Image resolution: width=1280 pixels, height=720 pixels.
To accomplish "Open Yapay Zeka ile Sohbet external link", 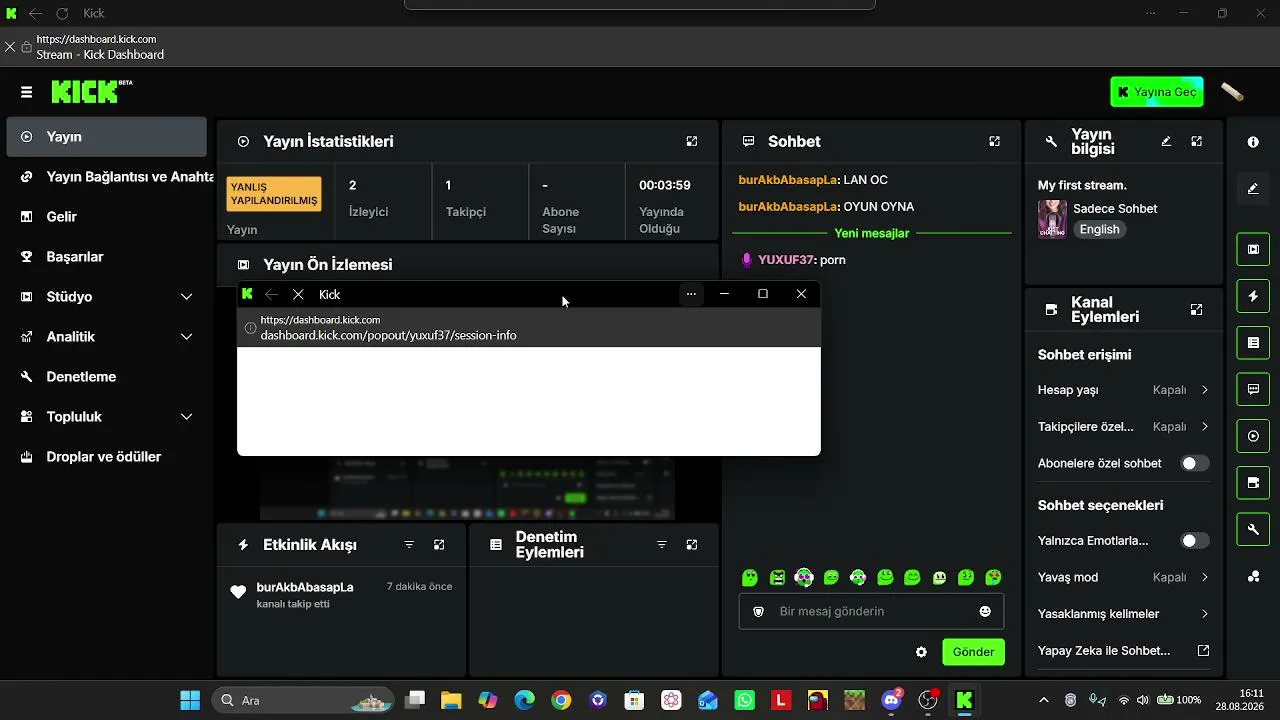I will pos(1123,651).
